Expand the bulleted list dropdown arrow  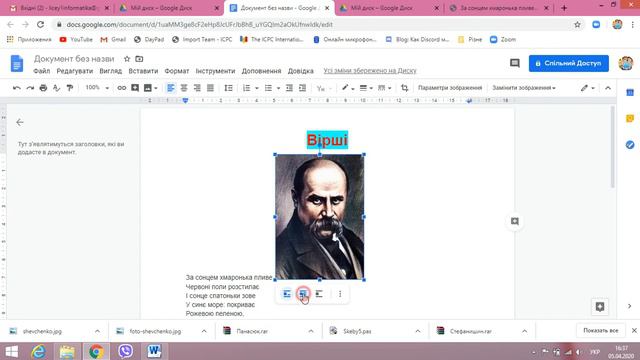(x=278, y=88)
